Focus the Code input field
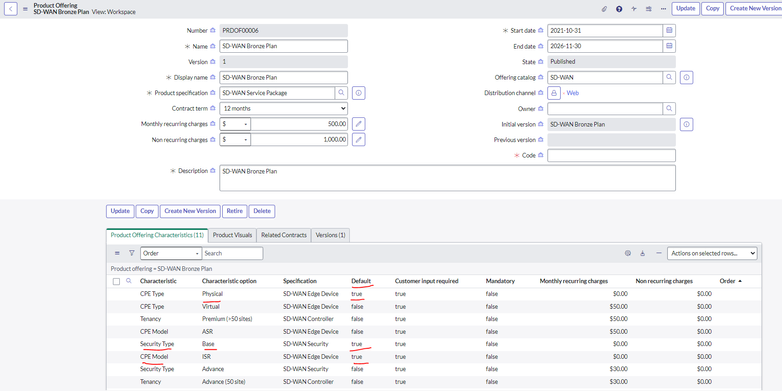The image size is (782, 391). click(x=611, y=156)
